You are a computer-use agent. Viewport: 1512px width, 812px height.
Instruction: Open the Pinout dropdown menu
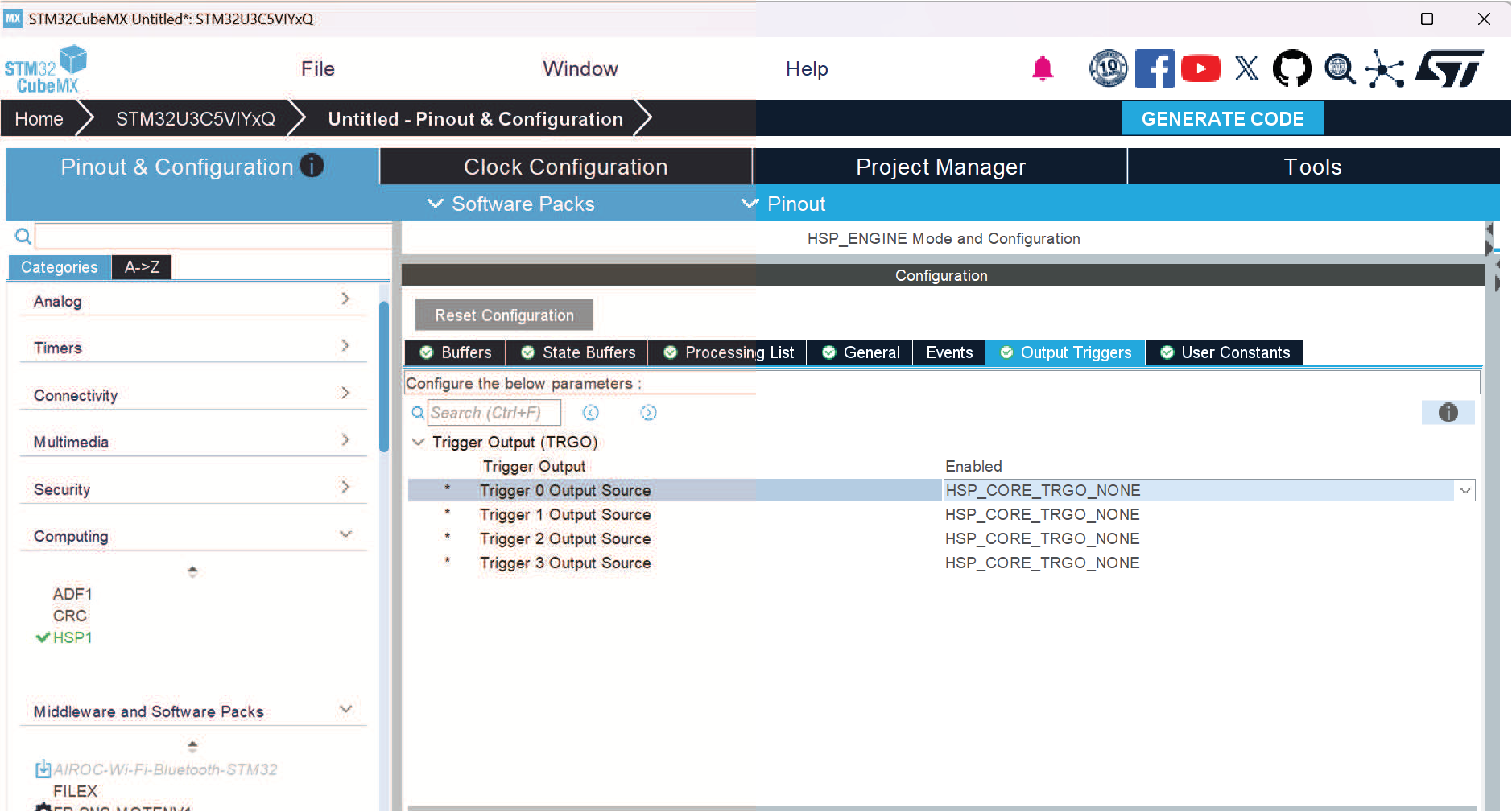[784, 204]
